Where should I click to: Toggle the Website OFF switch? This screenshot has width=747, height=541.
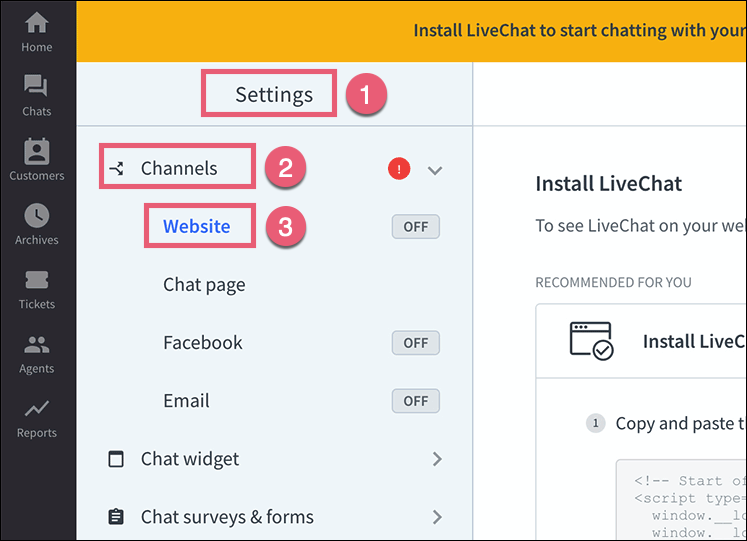coord(415,227)
